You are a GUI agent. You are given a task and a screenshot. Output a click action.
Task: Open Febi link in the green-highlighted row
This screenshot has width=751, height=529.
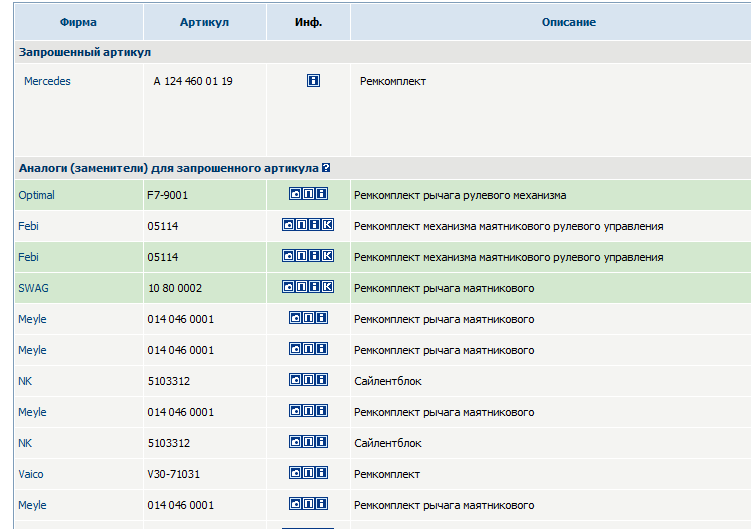(x=28, y=257)
